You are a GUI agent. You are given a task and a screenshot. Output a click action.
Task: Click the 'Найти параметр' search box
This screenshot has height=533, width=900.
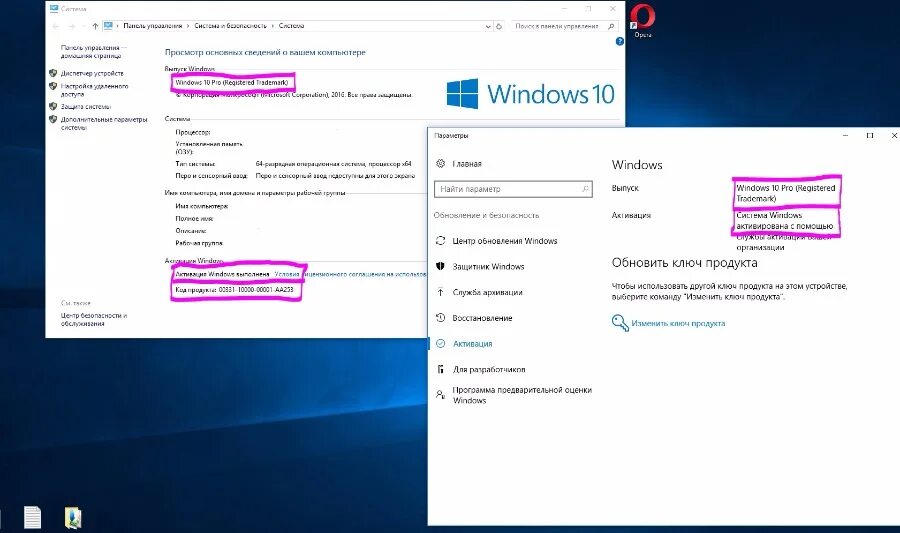513,189
